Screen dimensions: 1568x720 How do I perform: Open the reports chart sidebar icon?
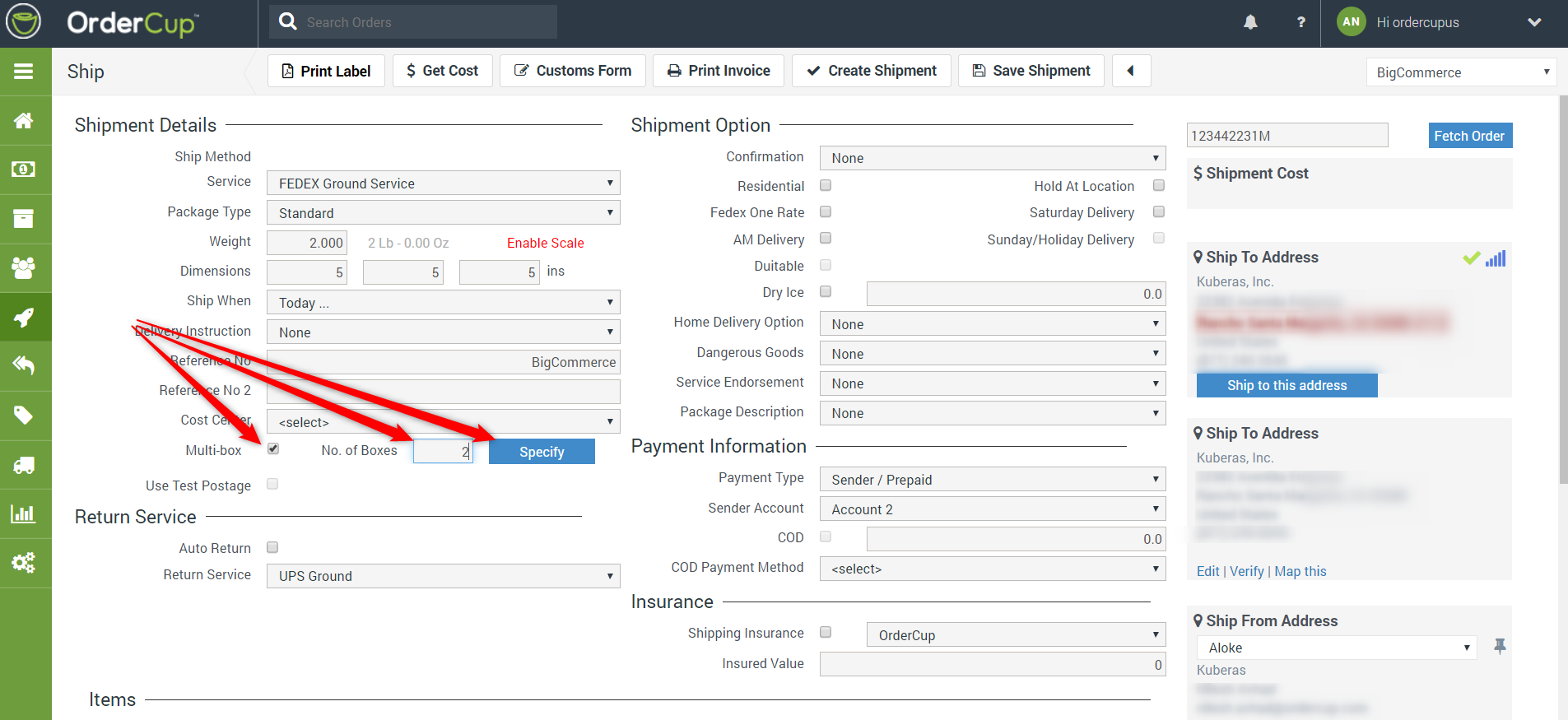pos(24,513)
